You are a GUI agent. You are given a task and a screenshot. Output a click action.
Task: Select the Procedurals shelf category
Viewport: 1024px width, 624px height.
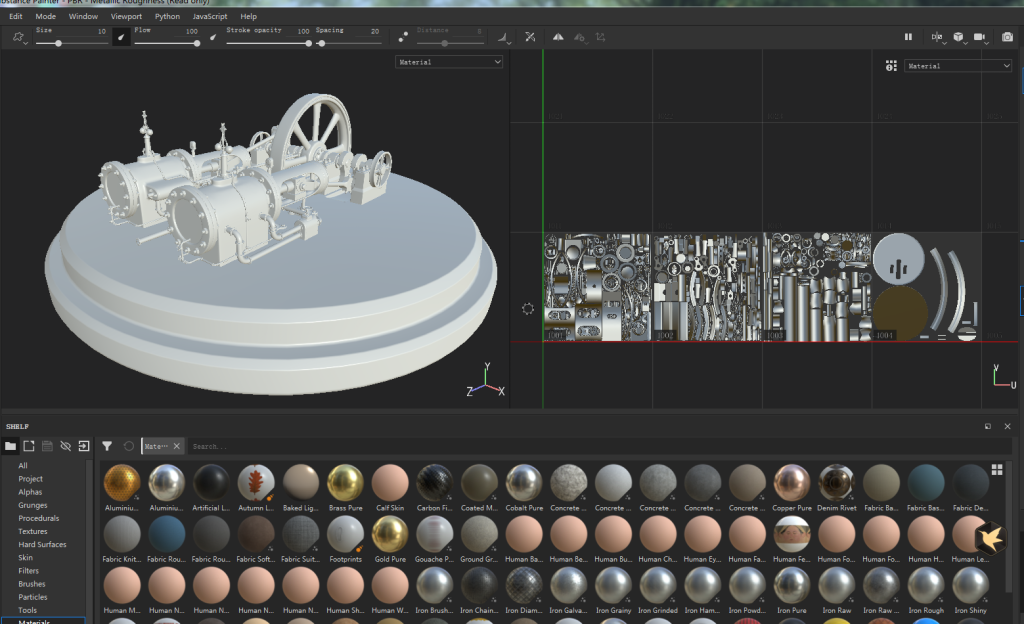(39, 518)
